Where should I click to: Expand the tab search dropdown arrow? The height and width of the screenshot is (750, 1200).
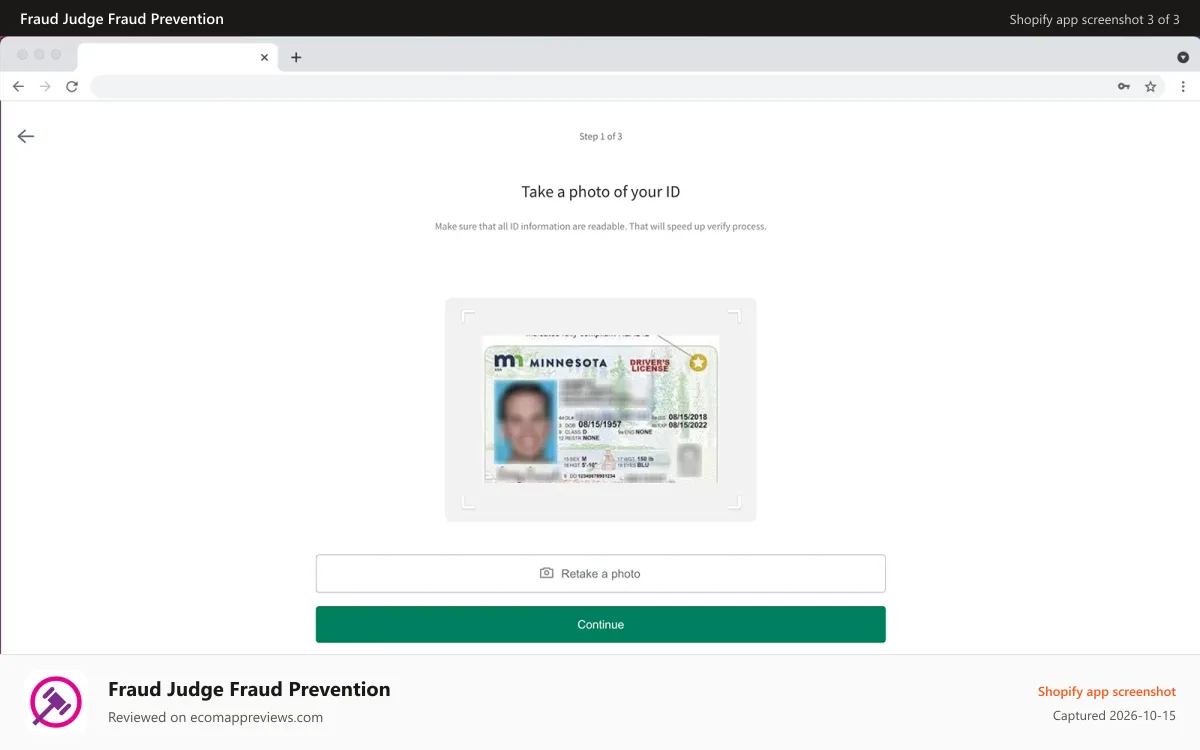click(1183, 57)
